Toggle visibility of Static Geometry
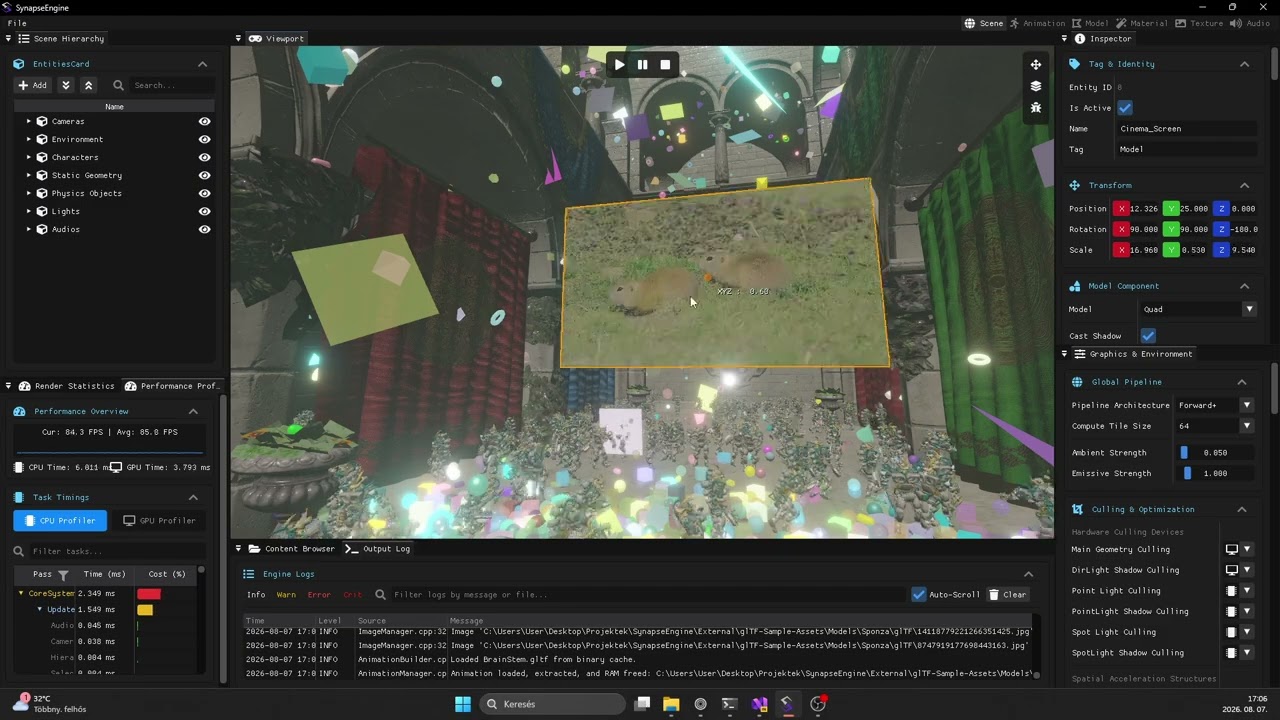 click(204, 175)
